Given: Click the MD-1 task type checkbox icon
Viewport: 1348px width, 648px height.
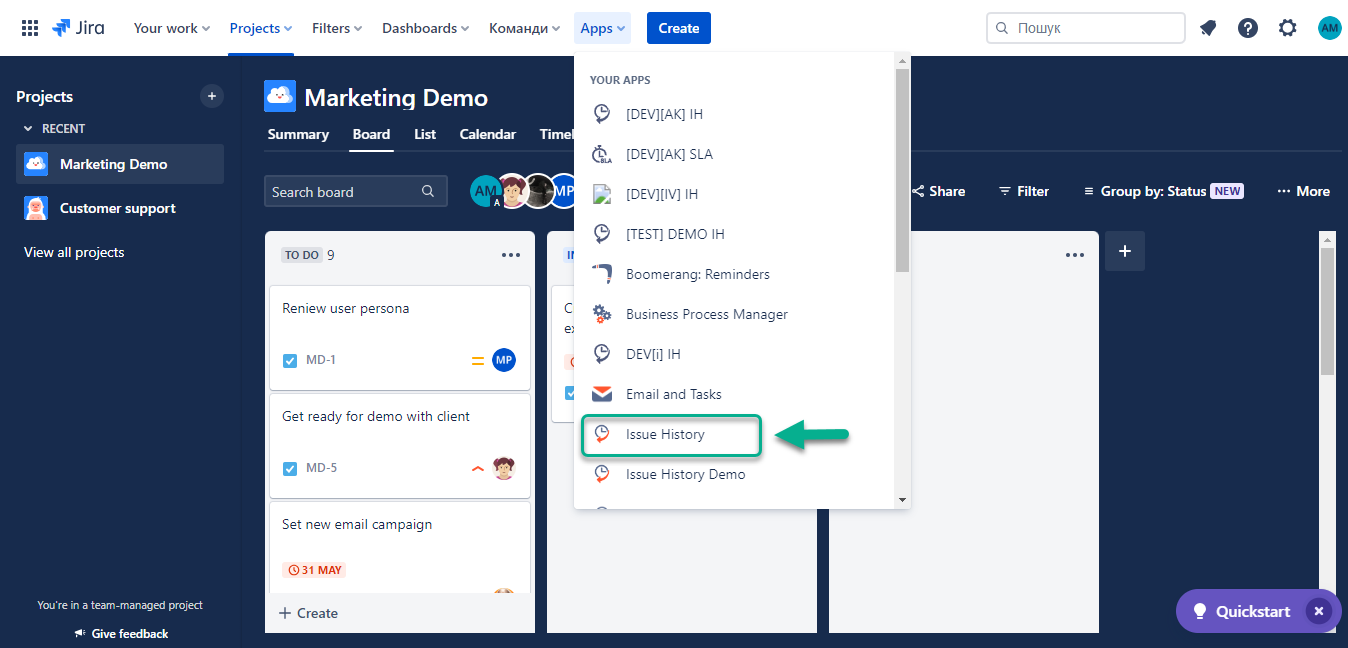Looking at the screenshot, I should click(x=290, y=360).
